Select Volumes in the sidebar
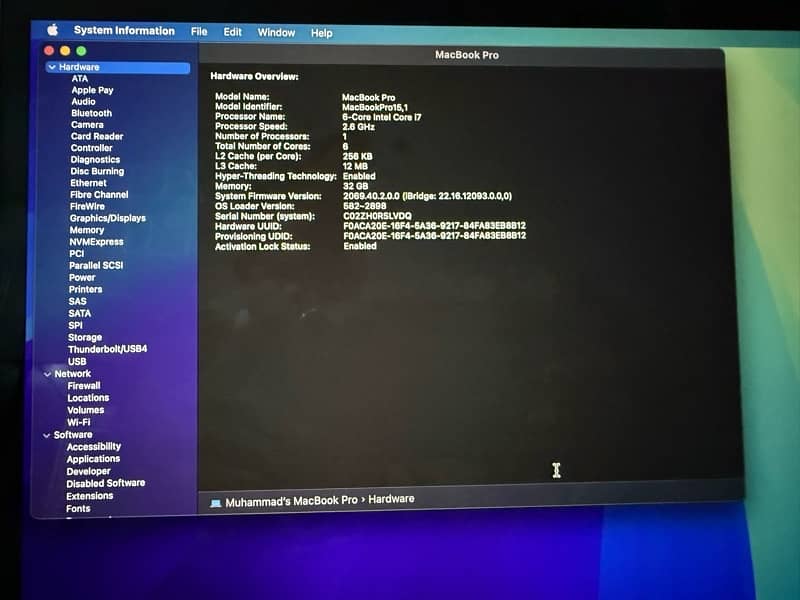The height and width of the screenshot is (600, 800). pyautogui.click(x=86, y=410)
